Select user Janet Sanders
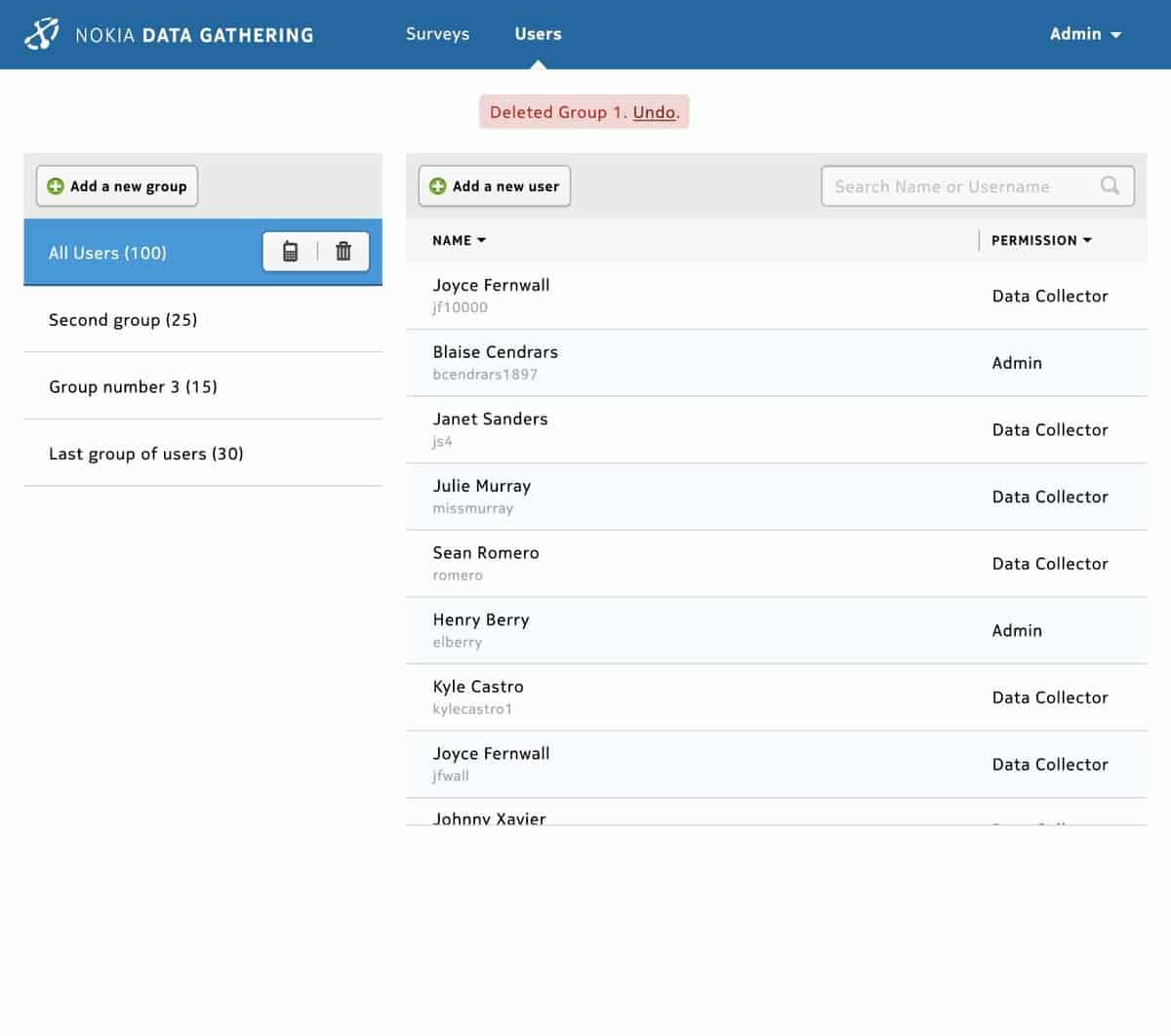This screenshot has width=1171, height=1036. point(776,429)
